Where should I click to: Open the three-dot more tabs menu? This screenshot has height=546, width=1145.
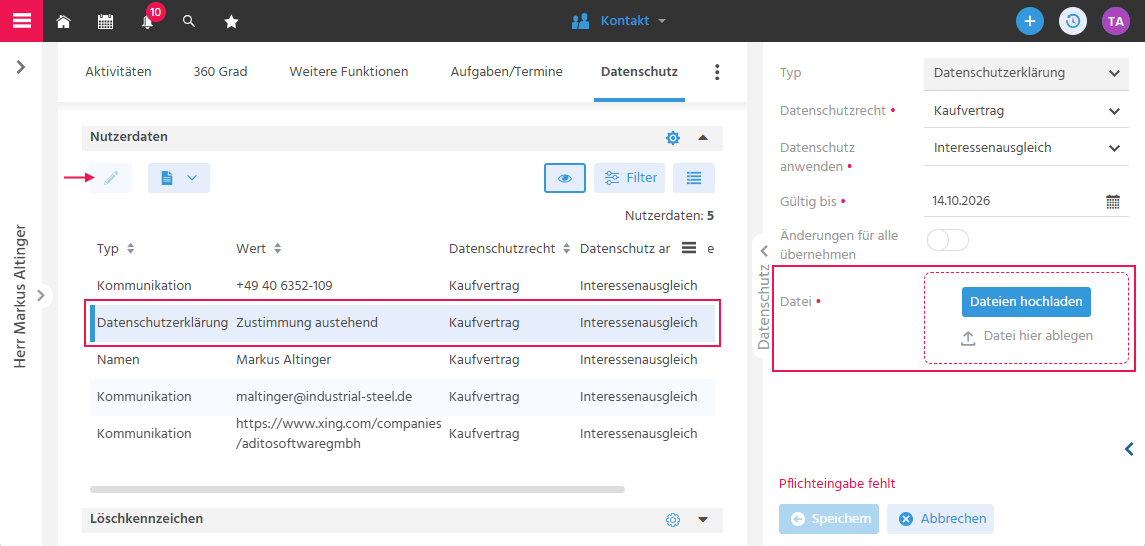tap(717, 72)
